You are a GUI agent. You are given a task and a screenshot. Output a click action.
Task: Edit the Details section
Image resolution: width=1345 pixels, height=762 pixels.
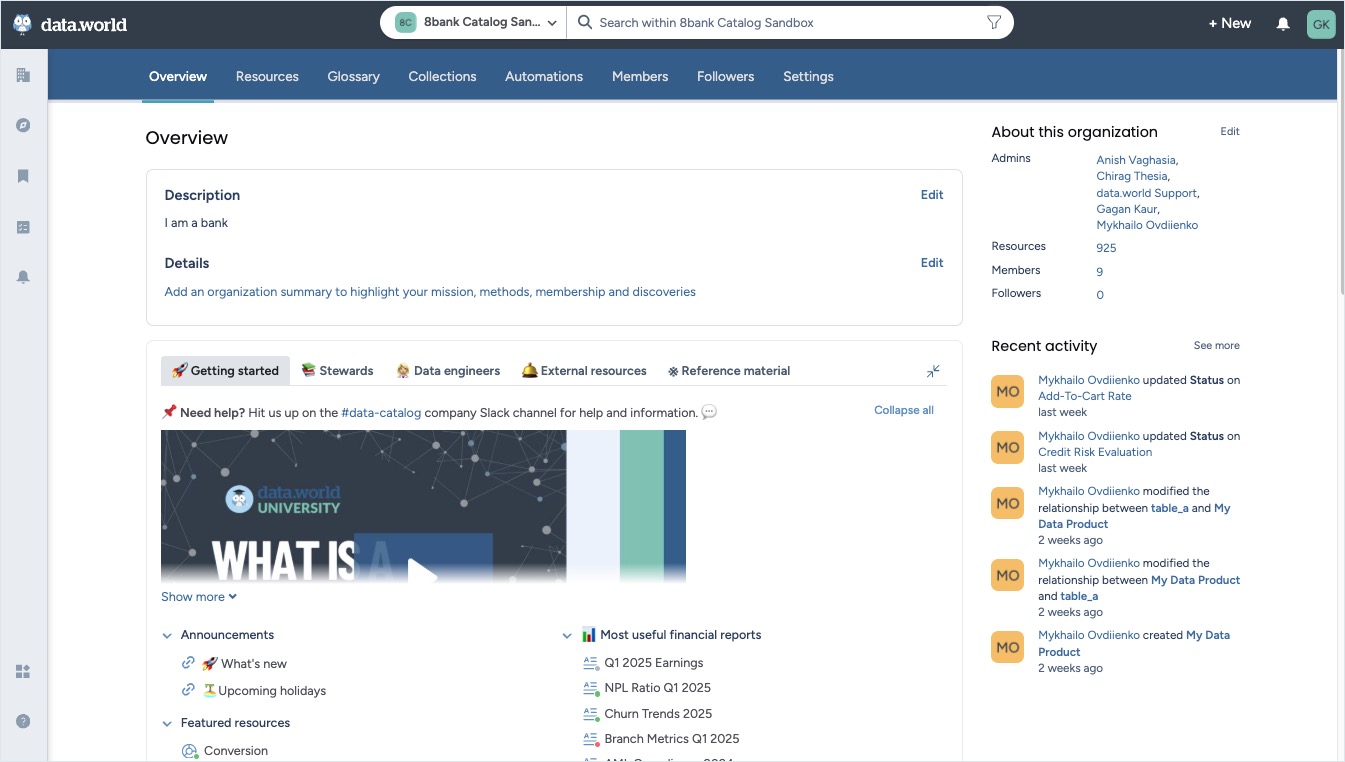click(x=932, y=263)
